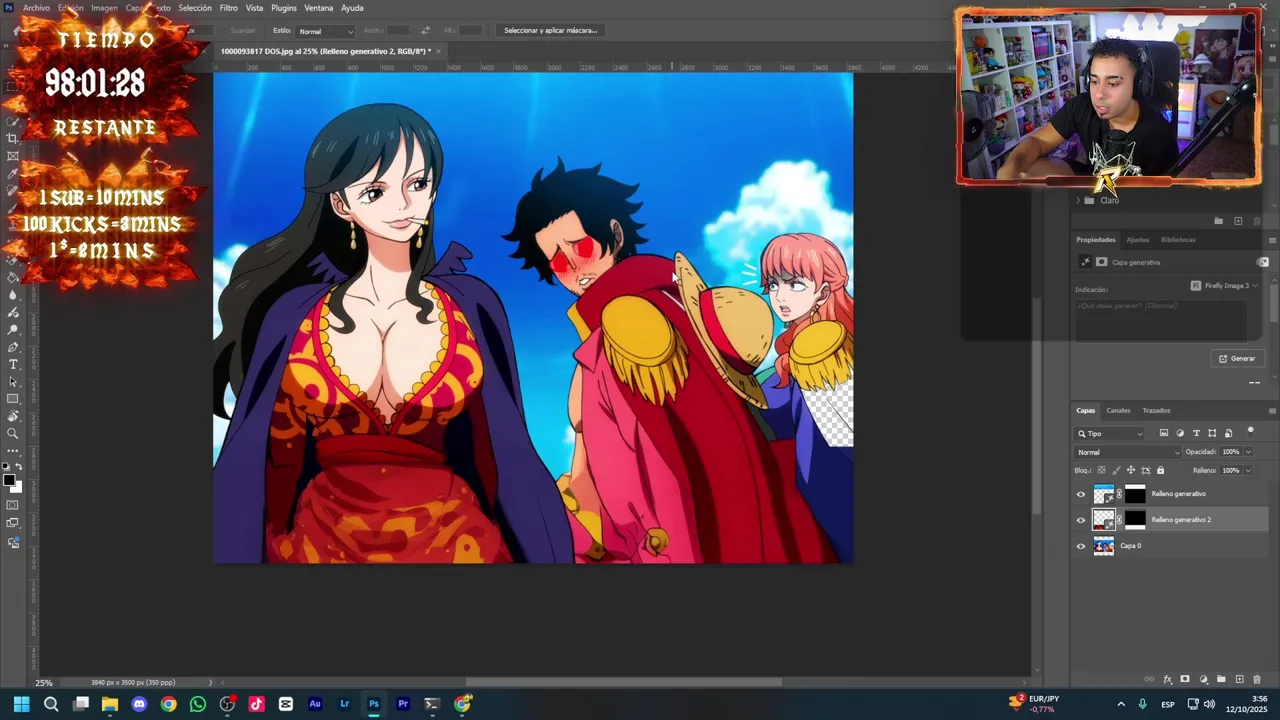Select the Pen tool
Viewport: 1280px width, 720px height.
(x=13, y=347)
